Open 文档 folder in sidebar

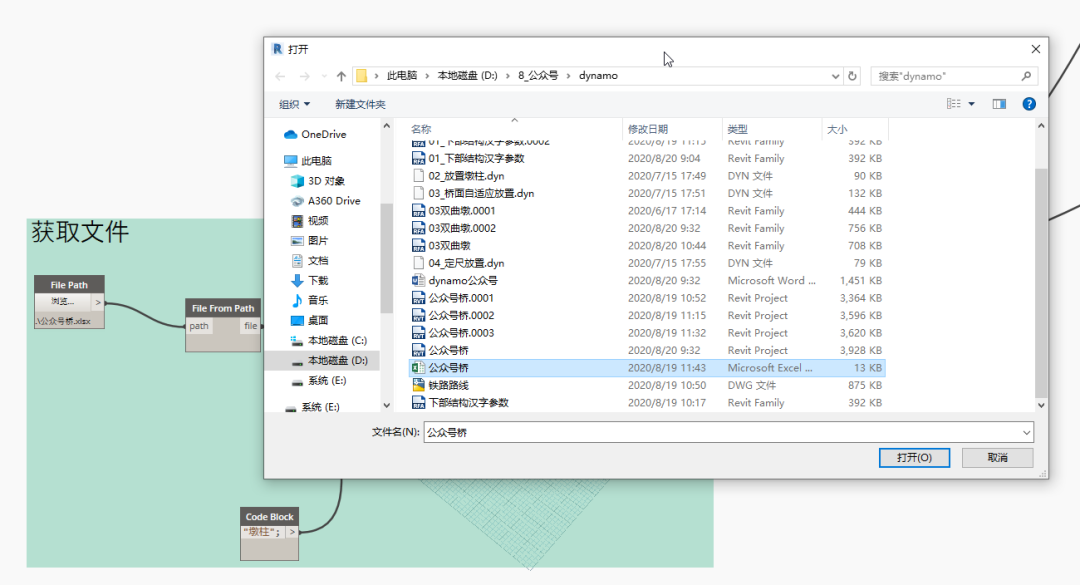309,260
